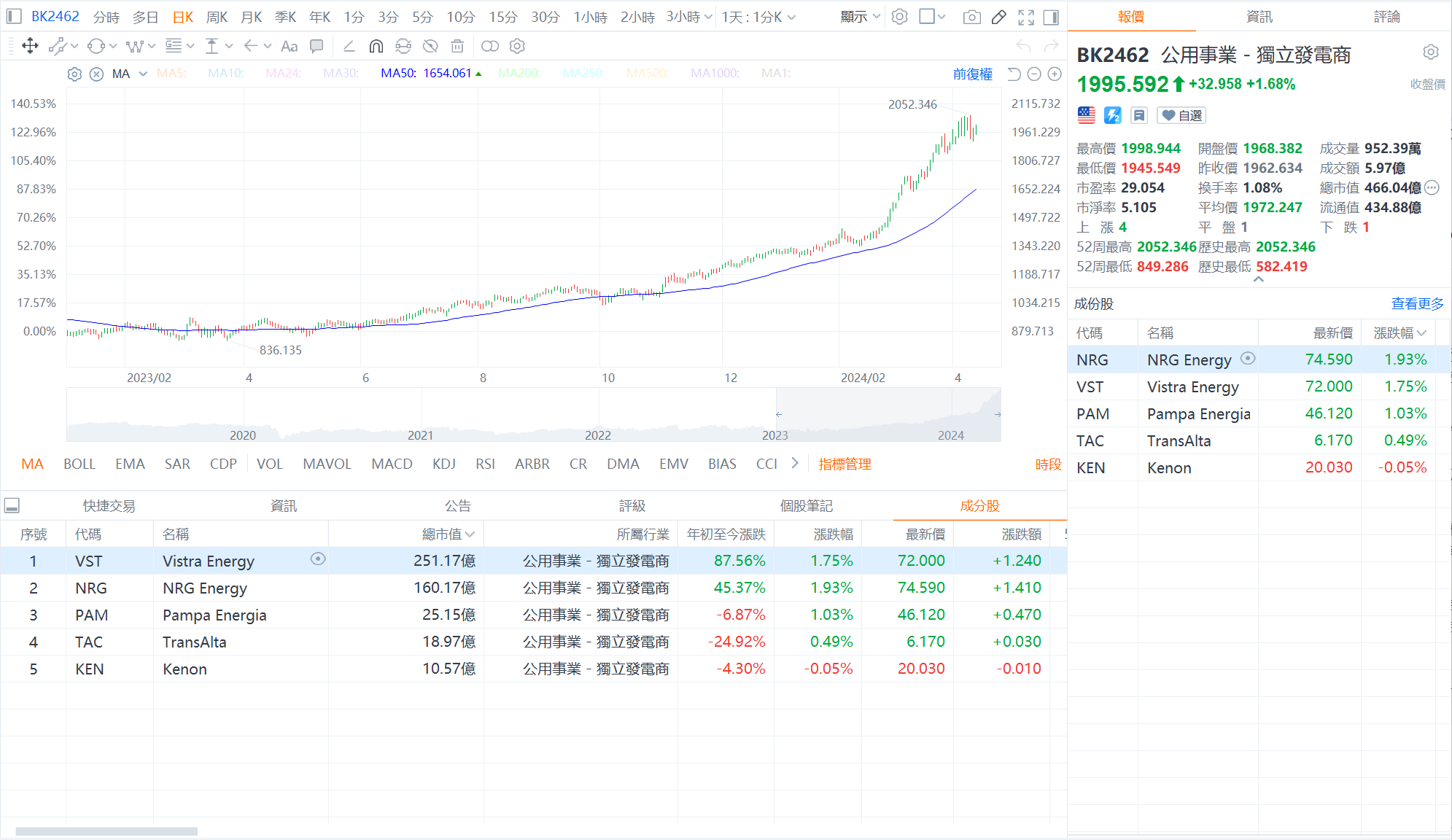The image size is (1452, 840).
Task: Click 自選 heart to add to watchlist
Action: [x=1181, y=115]
